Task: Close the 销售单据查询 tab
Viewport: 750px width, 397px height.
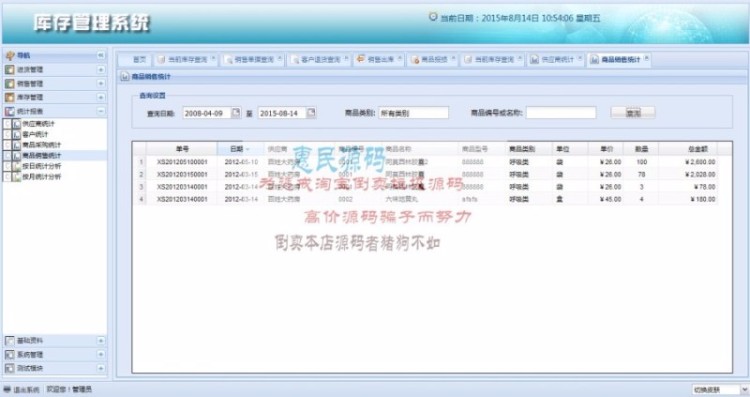Action: pyautogui.click(x=279, y=58)
